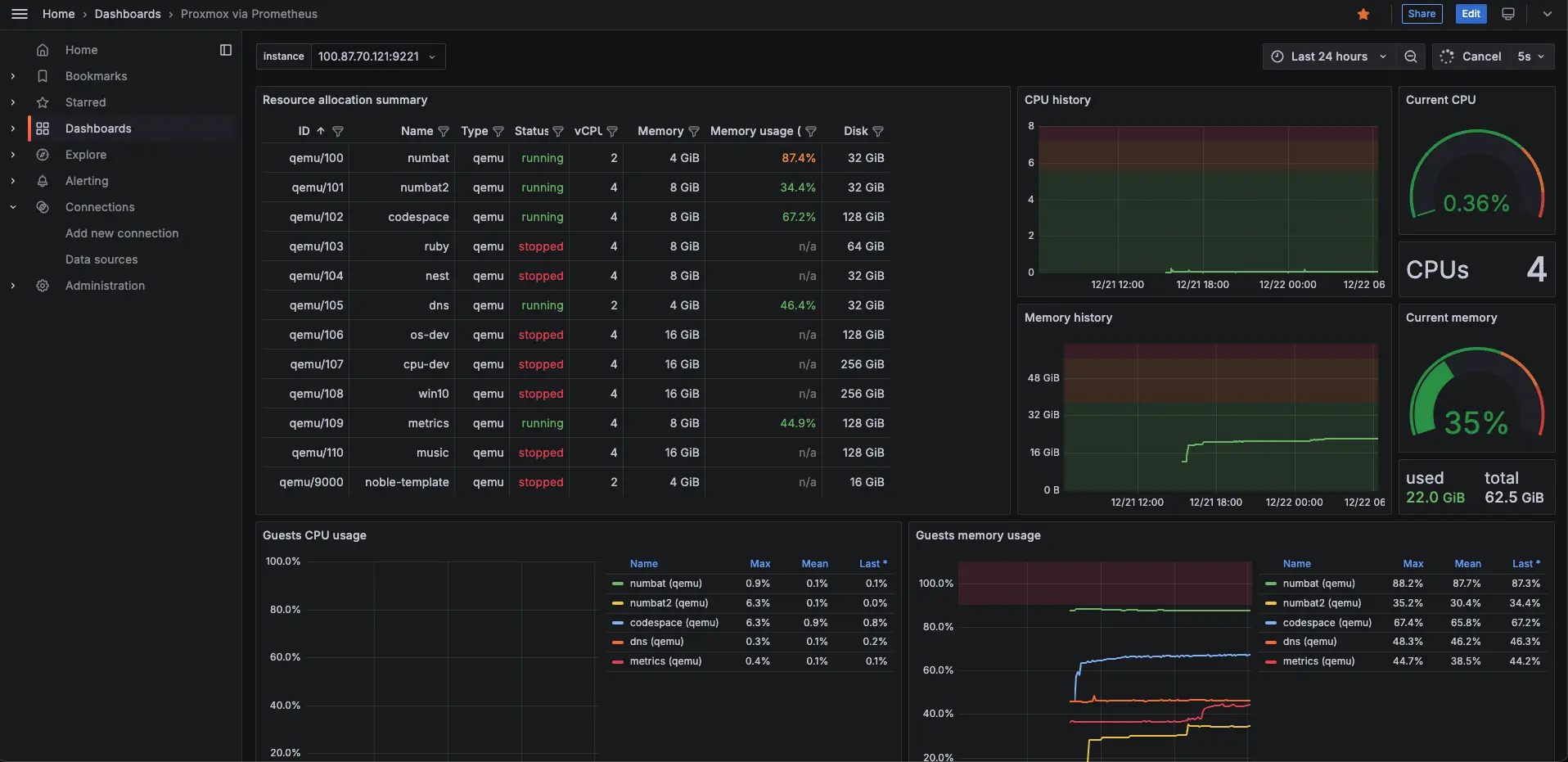The image size is (1568, 762).
Task: Open Data sources under Connections
Action: (x=101, y=259)
